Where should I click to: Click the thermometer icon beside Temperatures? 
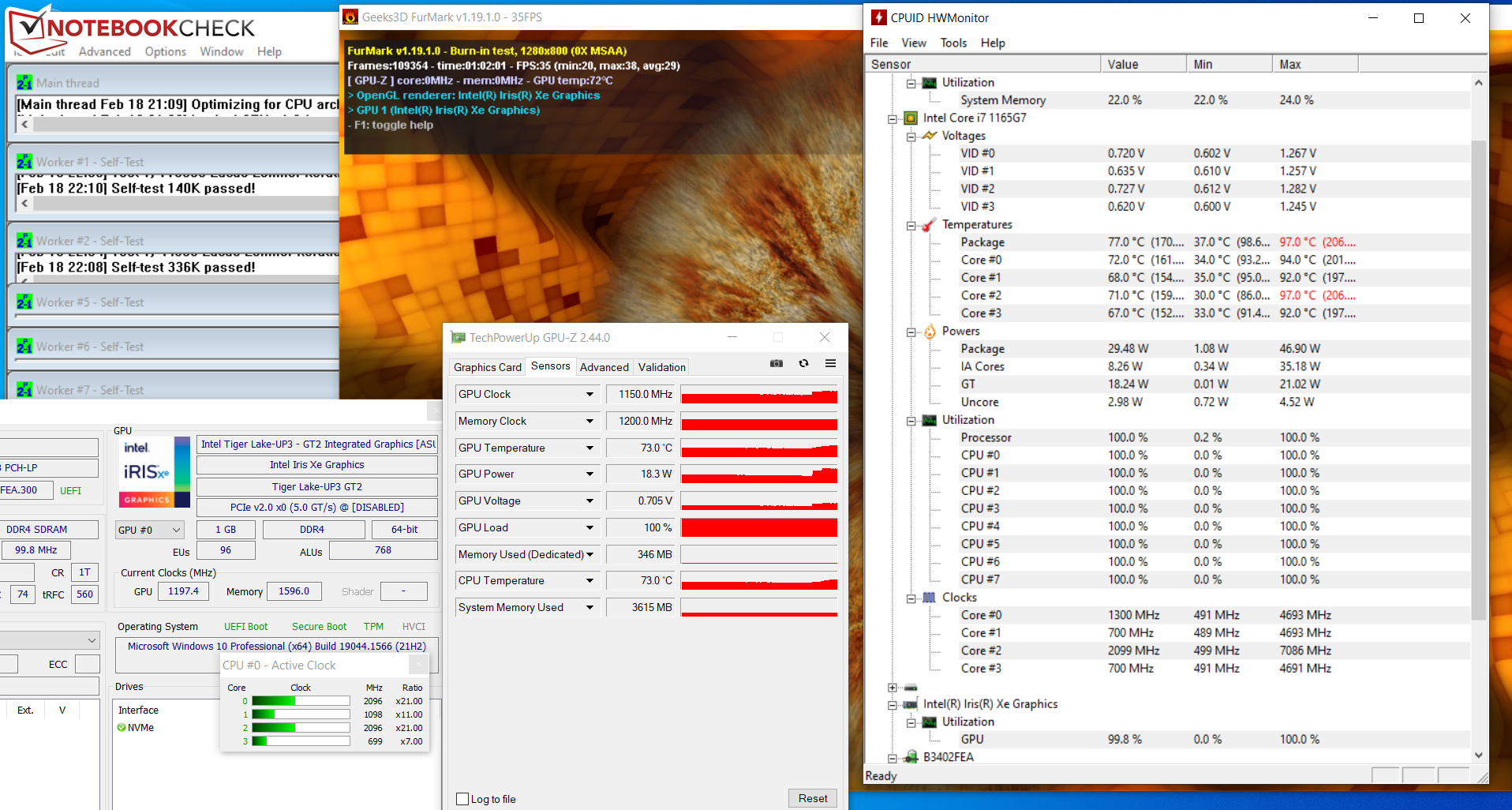point(930,225)
